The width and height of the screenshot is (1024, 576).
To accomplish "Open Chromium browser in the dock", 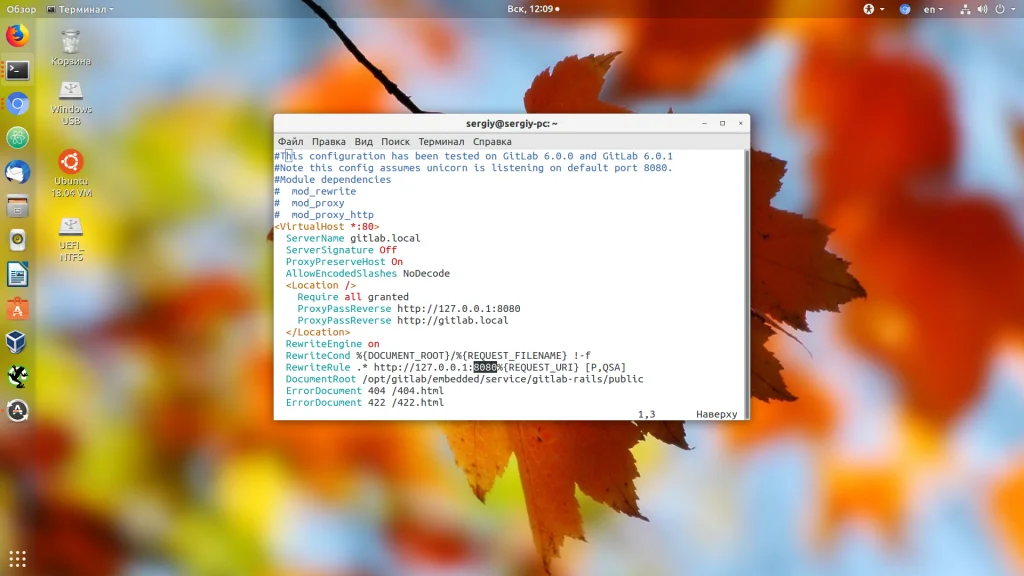I will tap(17, 104).
